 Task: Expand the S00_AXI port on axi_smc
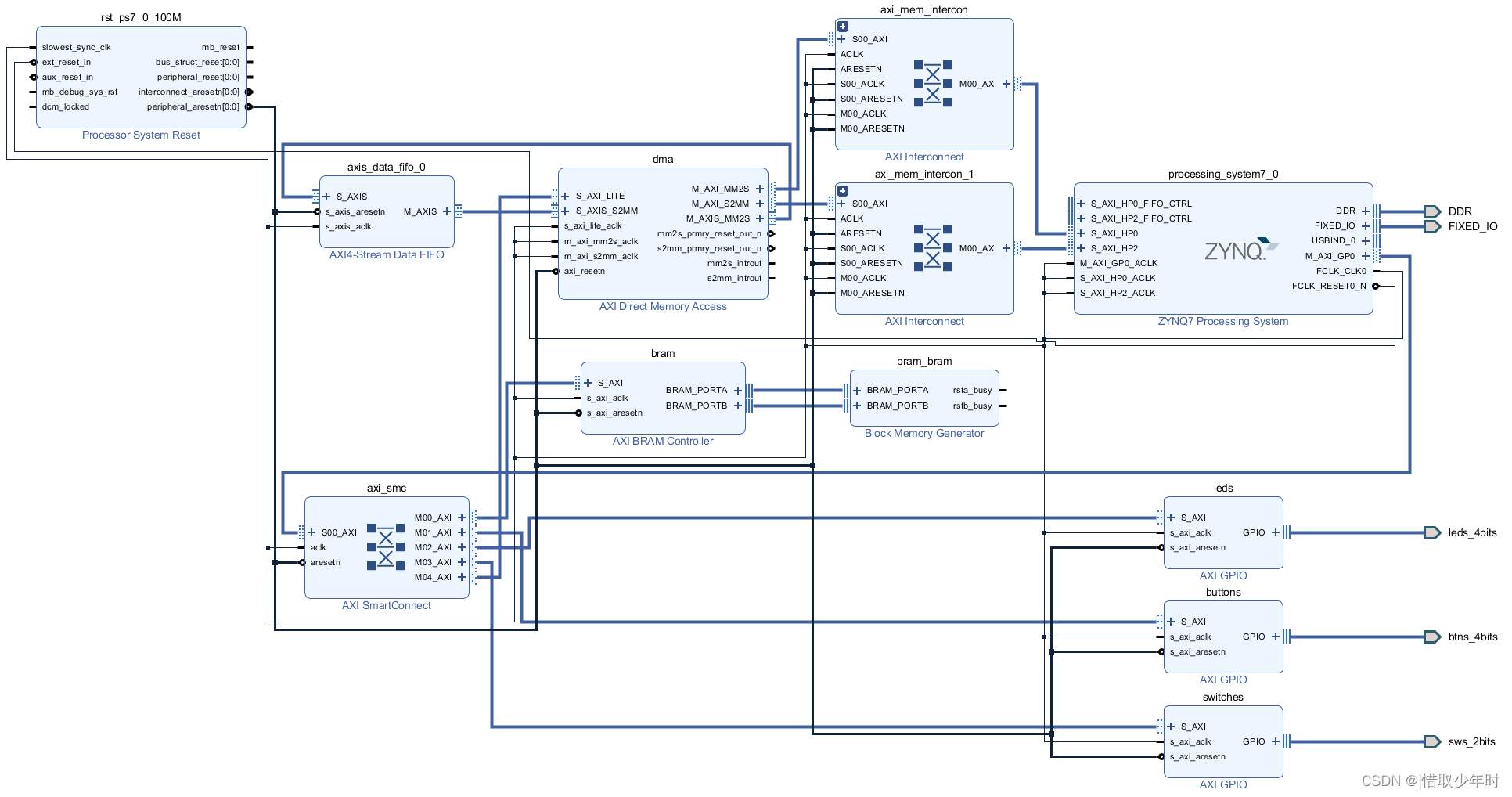click(311, 532)
